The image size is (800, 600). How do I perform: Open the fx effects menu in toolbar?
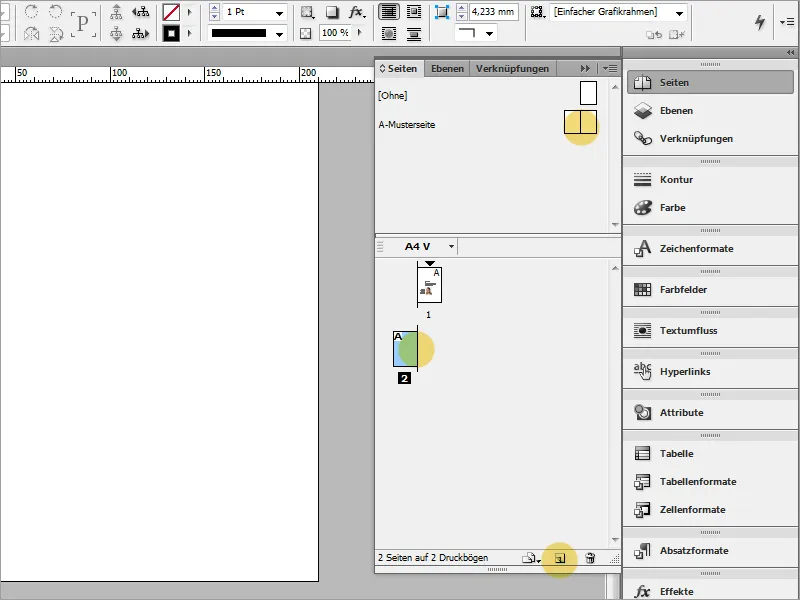(x=357, y=12)
